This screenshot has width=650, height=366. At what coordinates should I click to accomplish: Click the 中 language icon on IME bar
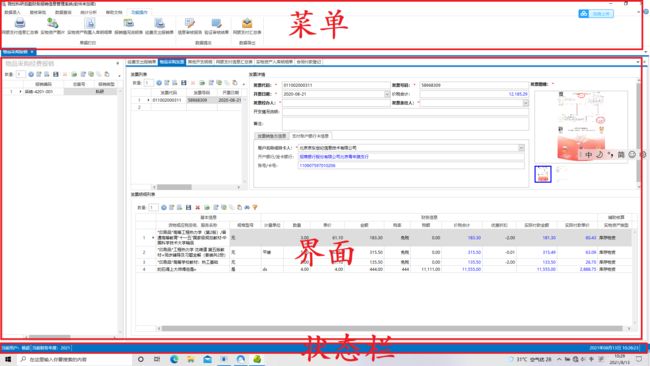[589, 155]
